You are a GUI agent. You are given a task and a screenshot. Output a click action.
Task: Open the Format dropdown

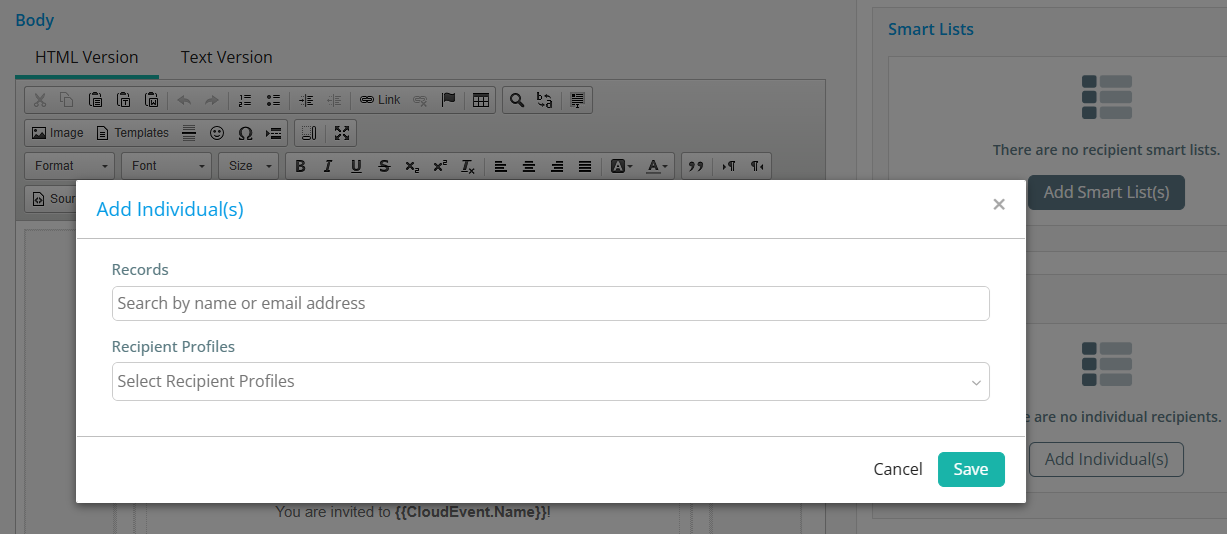(x=68, y=166)
